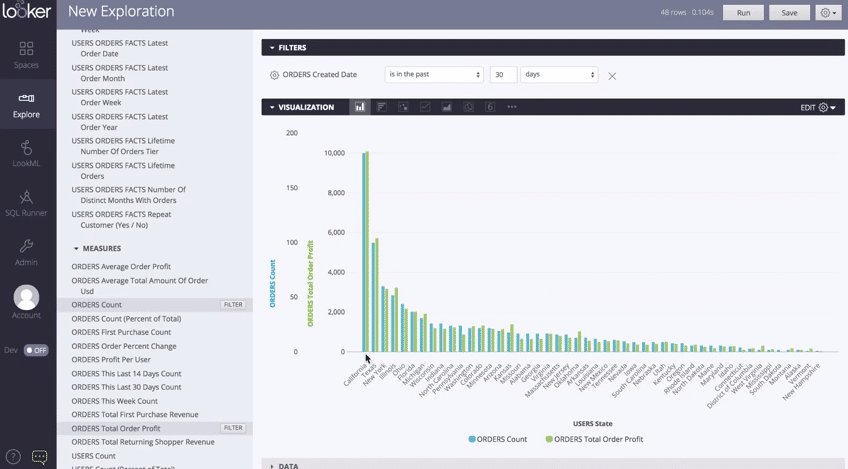The width and height of the screenshot is (848, 469).
Task: Click the Run button
Action: tap(743, 13)
